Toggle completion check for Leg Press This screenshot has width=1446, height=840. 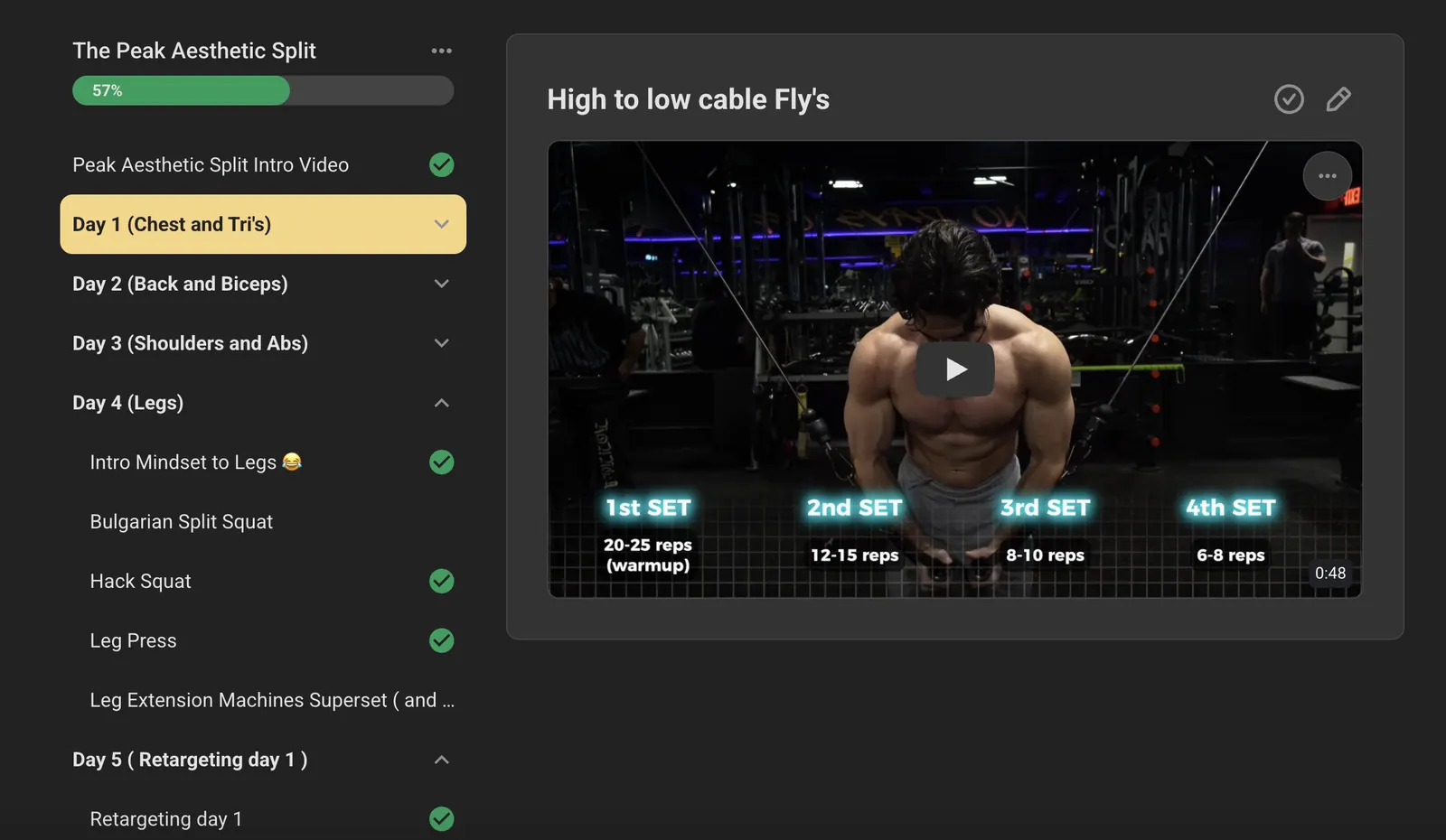[x=441, y=640]
